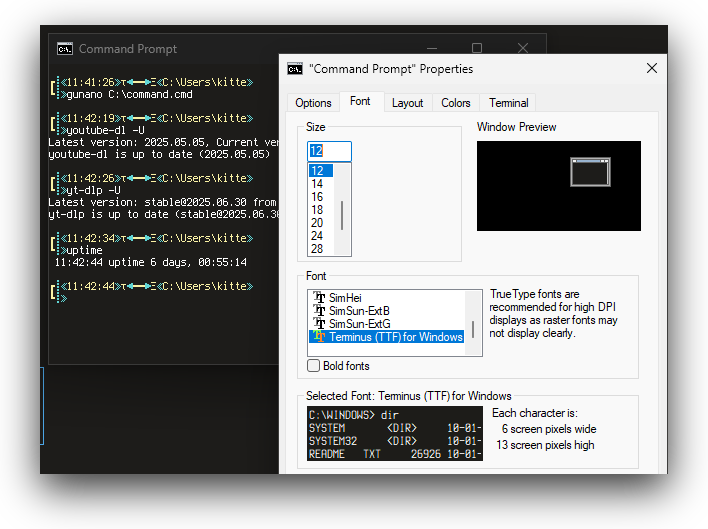Switch to the Terminal tab
This screenshot has height=529, width=708.
click(508, 103)
